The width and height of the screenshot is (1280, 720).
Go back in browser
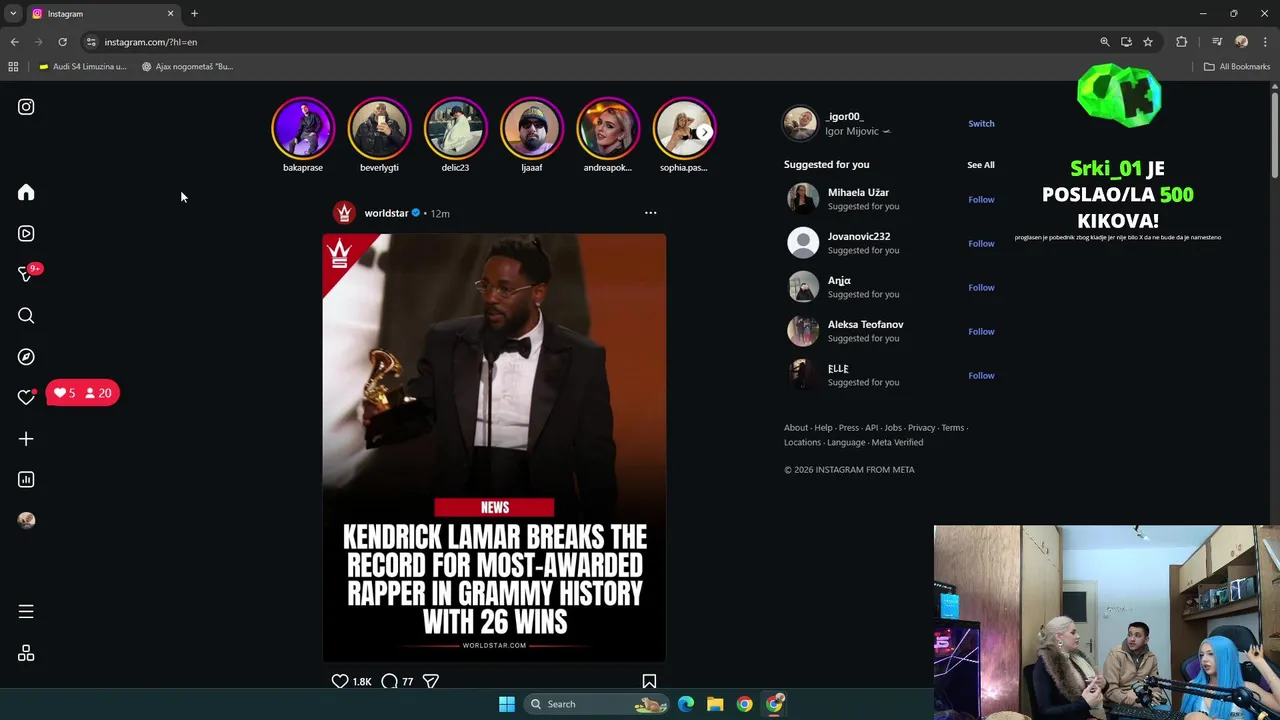click(x=14, y=42)
